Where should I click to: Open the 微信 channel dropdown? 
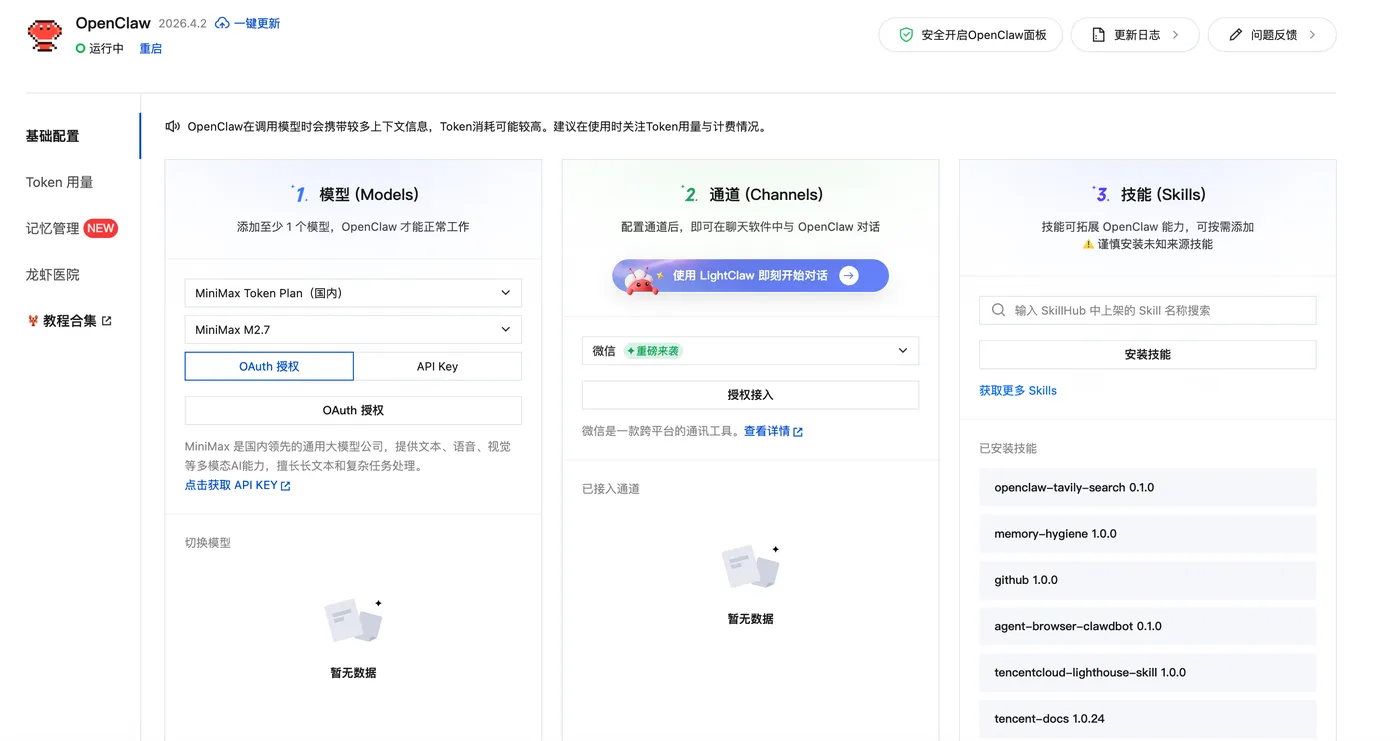pyautogui.click(x=750, y=351)
